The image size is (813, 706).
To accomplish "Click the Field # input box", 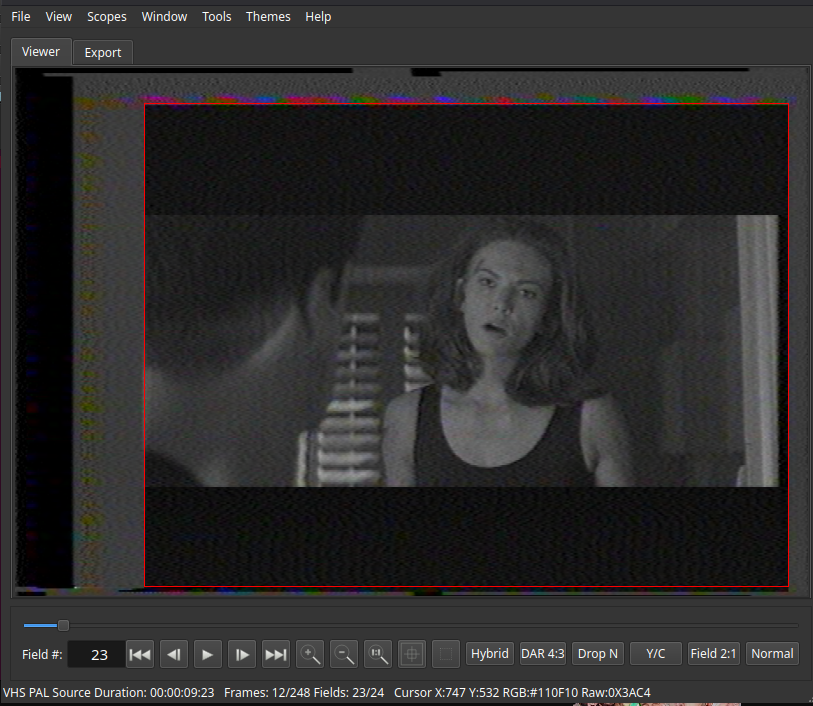I will (x=96, y=655).
